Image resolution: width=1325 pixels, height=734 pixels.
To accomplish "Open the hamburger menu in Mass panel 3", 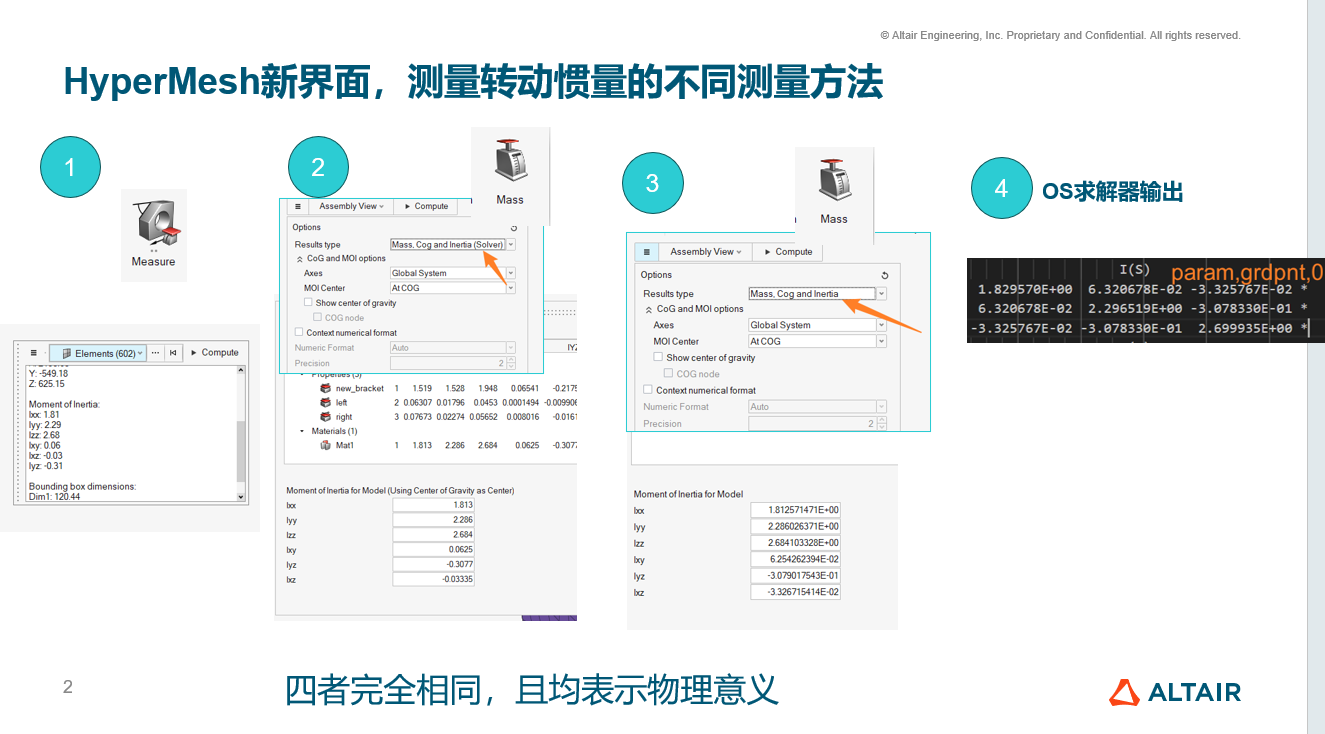I will click(x=646, y=252).
